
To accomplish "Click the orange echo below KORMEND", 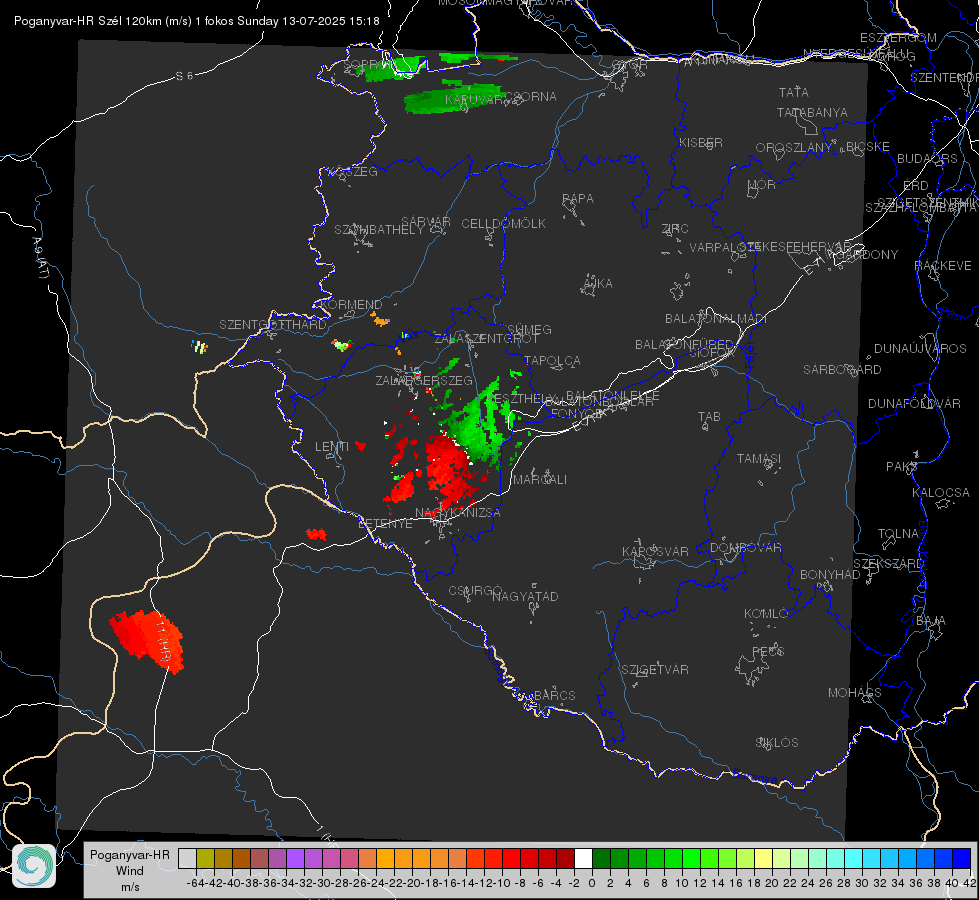I will pos(380,321).
